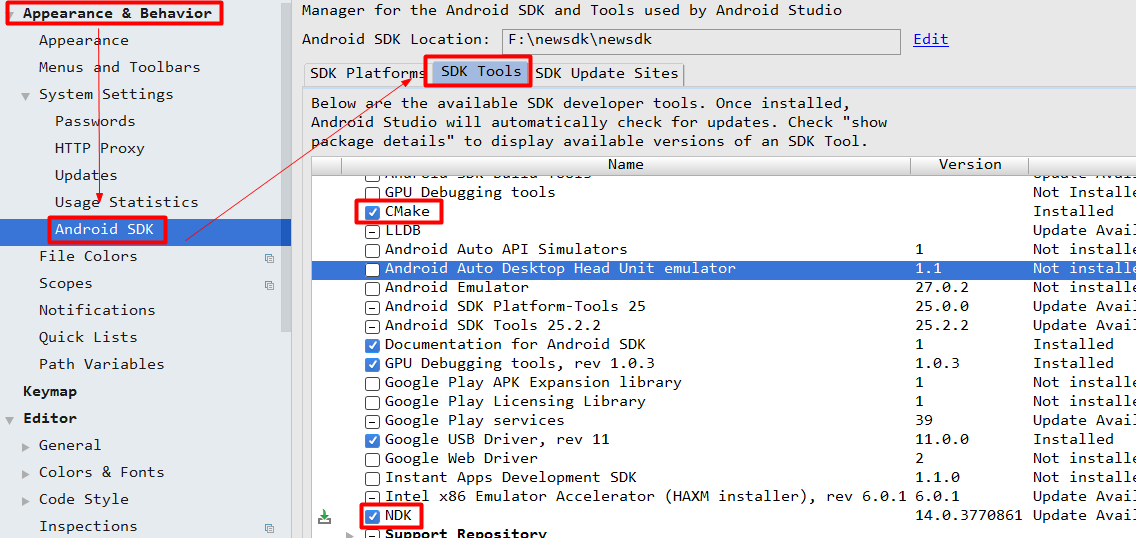Open the Inspections settings page
The height and width of the screenshot is (538, 1136).
tap(88, 527)
